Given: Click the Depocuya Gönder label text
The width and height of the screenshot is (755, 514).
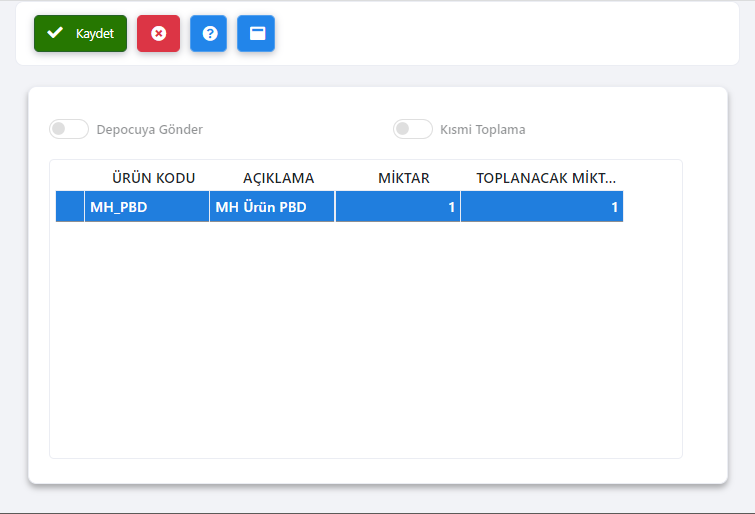Looking at the screenshot, I should click(x=149, y=129).
